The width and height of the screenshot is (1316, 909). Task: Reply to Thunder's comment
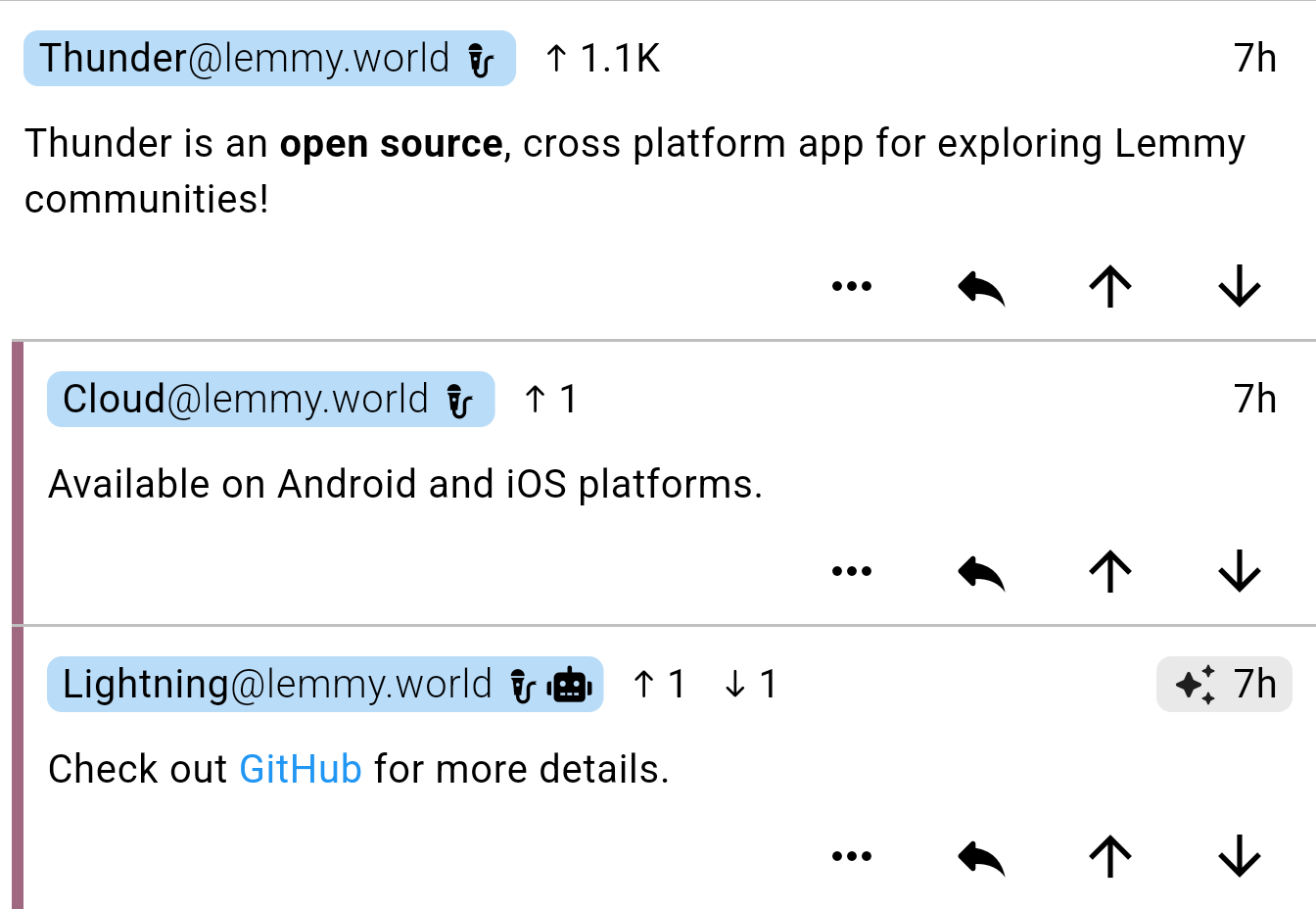(981, 287)
